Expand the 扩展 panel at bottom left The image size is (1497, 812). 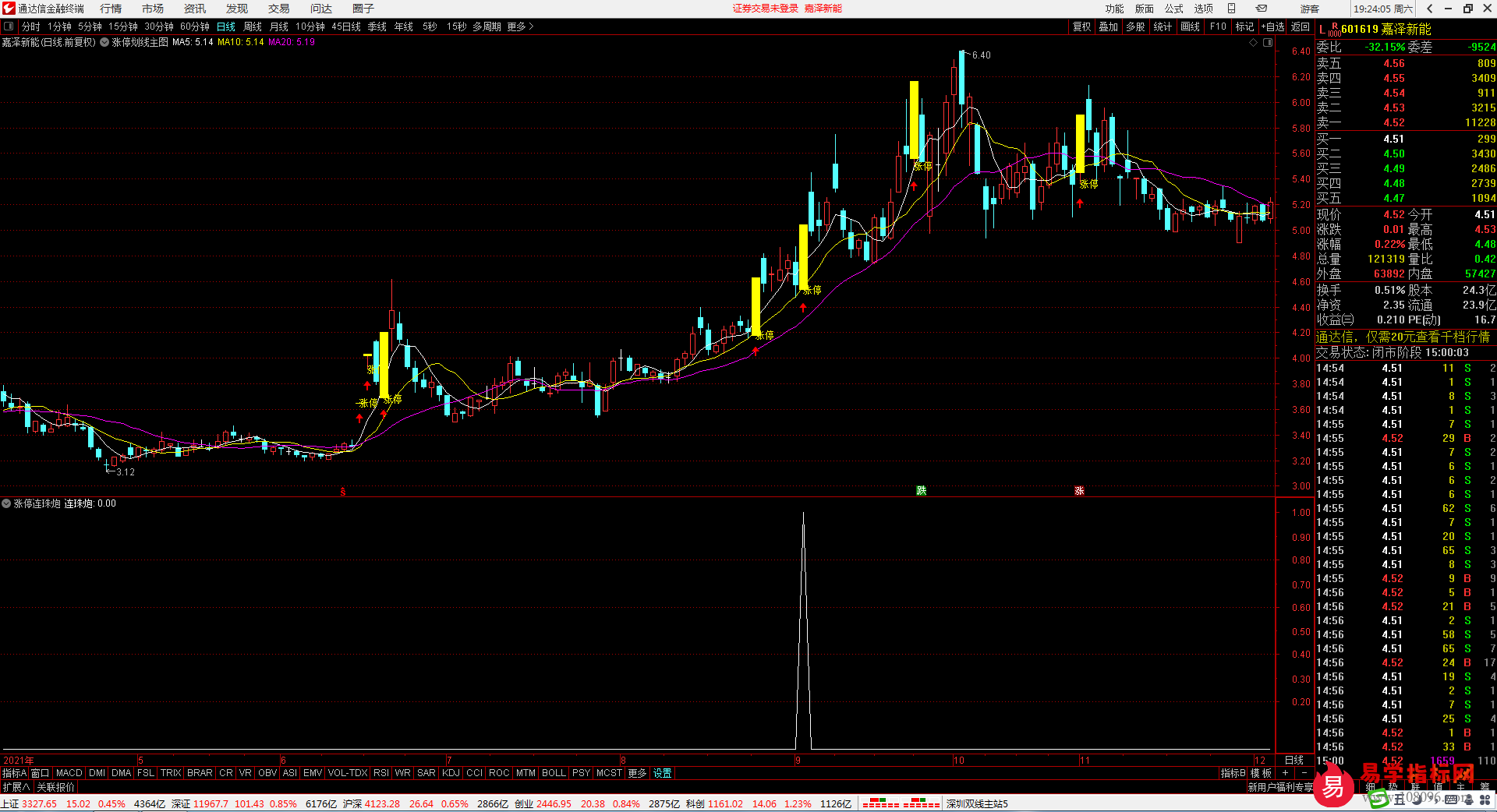pos(16,787)
